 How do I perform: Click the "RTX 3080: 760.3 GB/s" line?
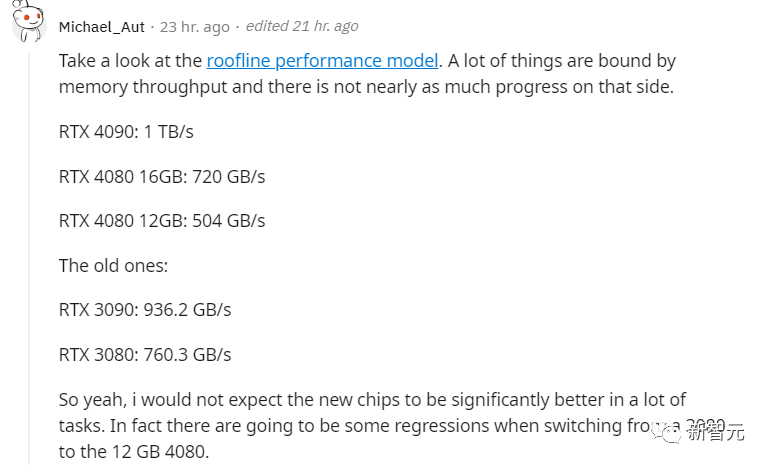(145, 354)
